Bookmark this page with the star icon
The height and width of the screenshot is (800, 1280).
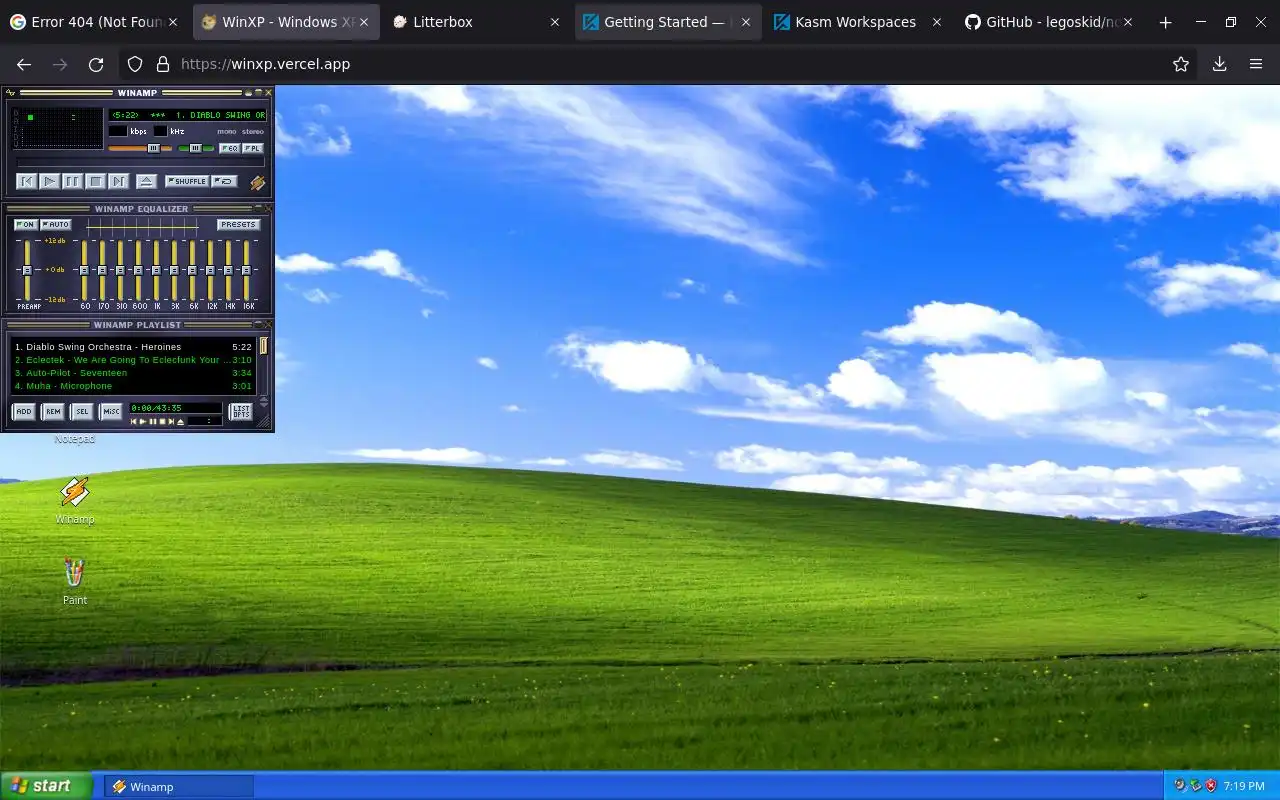click(1181, 64)
